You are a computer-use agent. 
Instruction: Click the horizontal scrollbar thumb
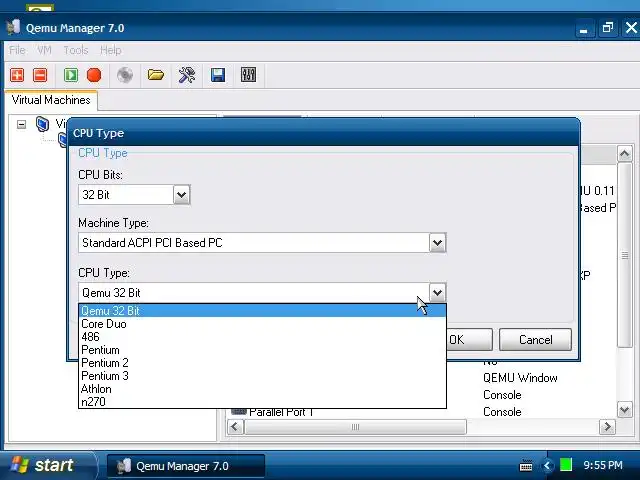[x=355, y=427]
